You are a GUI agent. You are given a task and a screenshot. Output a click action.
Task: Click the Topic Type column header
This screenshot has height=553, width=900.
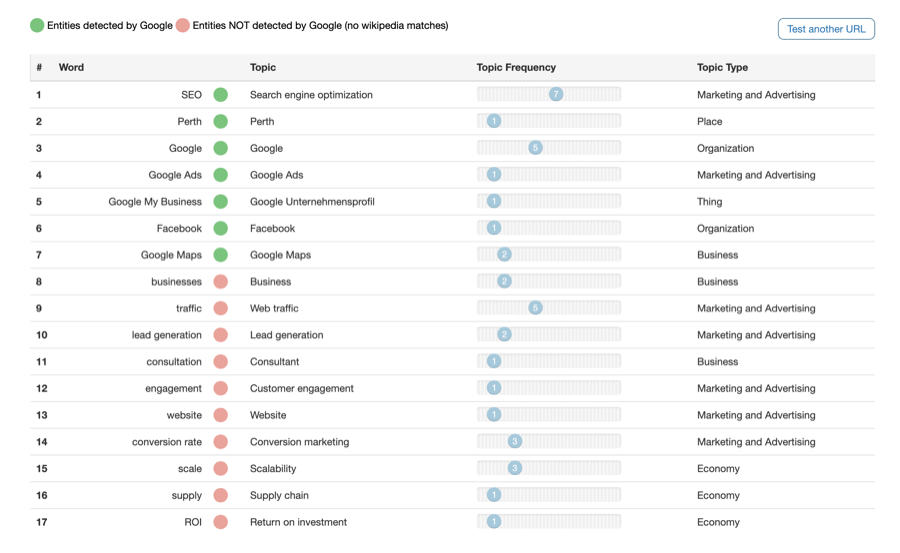pos(722,68)
